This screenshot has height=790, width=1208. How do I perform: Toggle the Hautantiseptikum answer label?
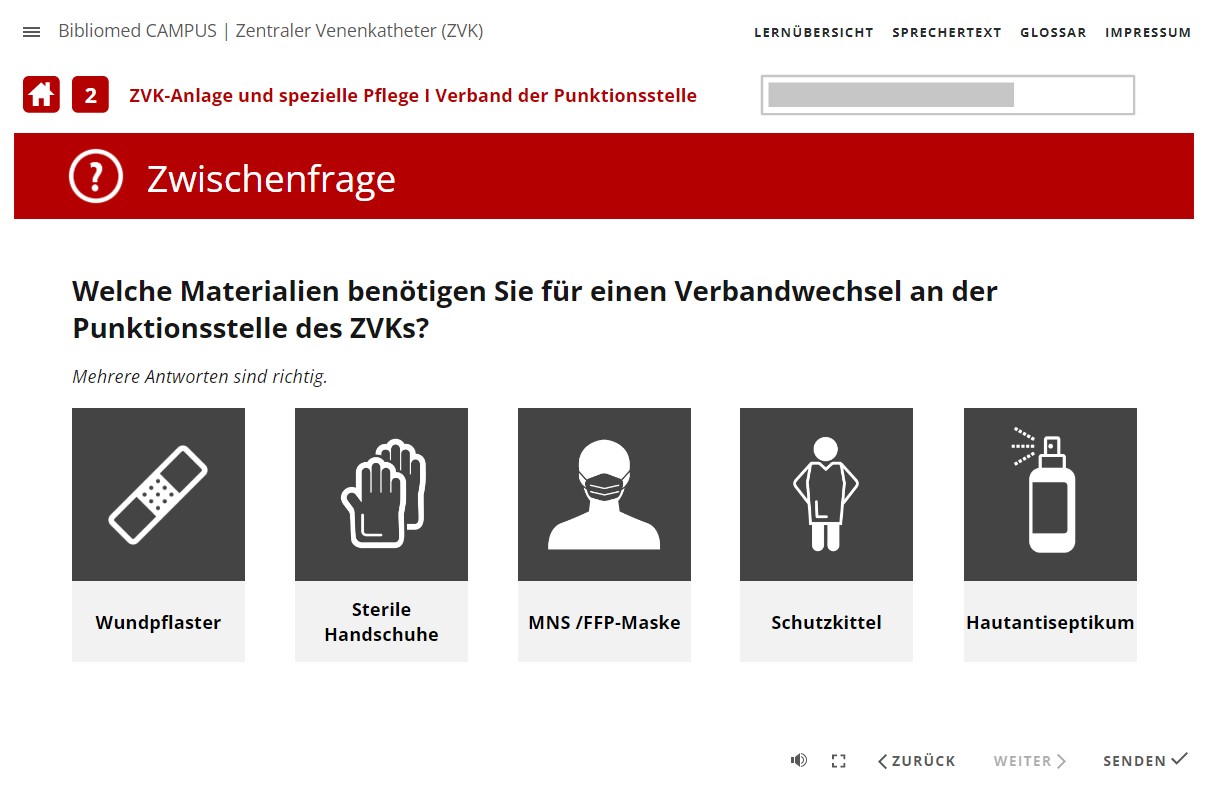1050,622
